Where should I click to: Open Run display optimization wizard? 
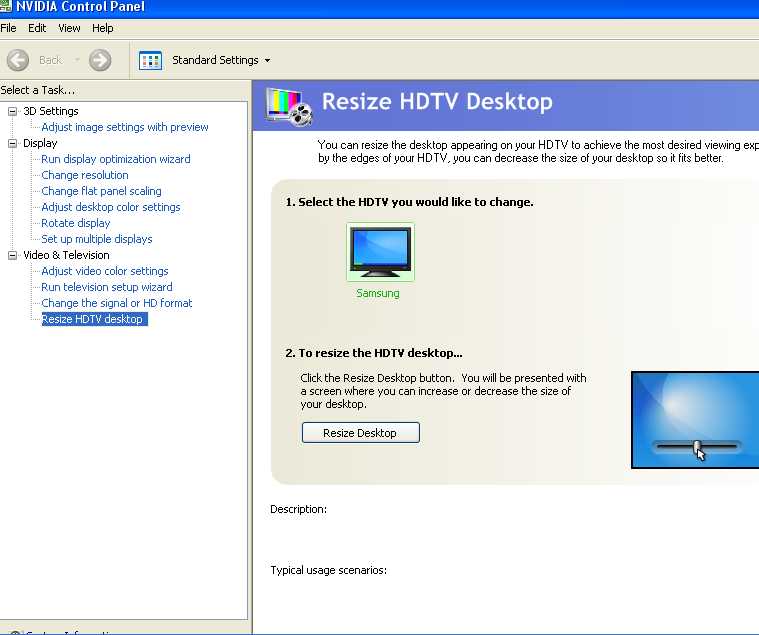tap(116, 159)
